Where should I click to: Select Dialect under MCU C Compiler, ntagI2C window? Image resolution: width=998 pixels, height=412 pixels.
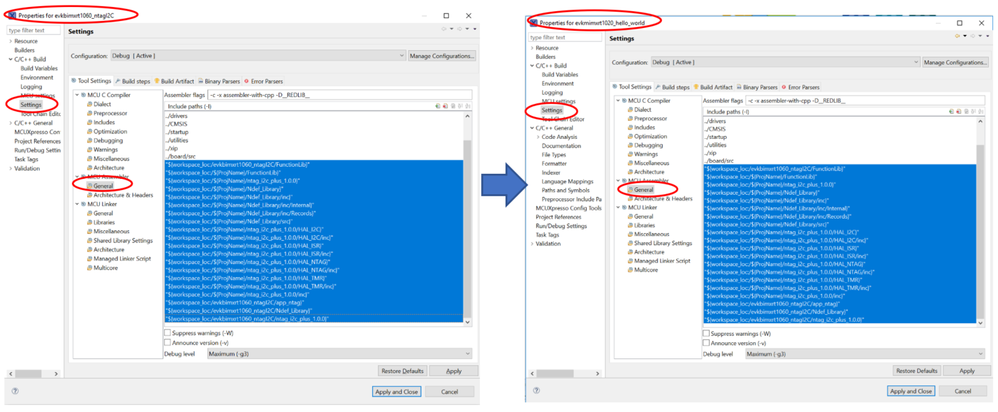point(102,104)
